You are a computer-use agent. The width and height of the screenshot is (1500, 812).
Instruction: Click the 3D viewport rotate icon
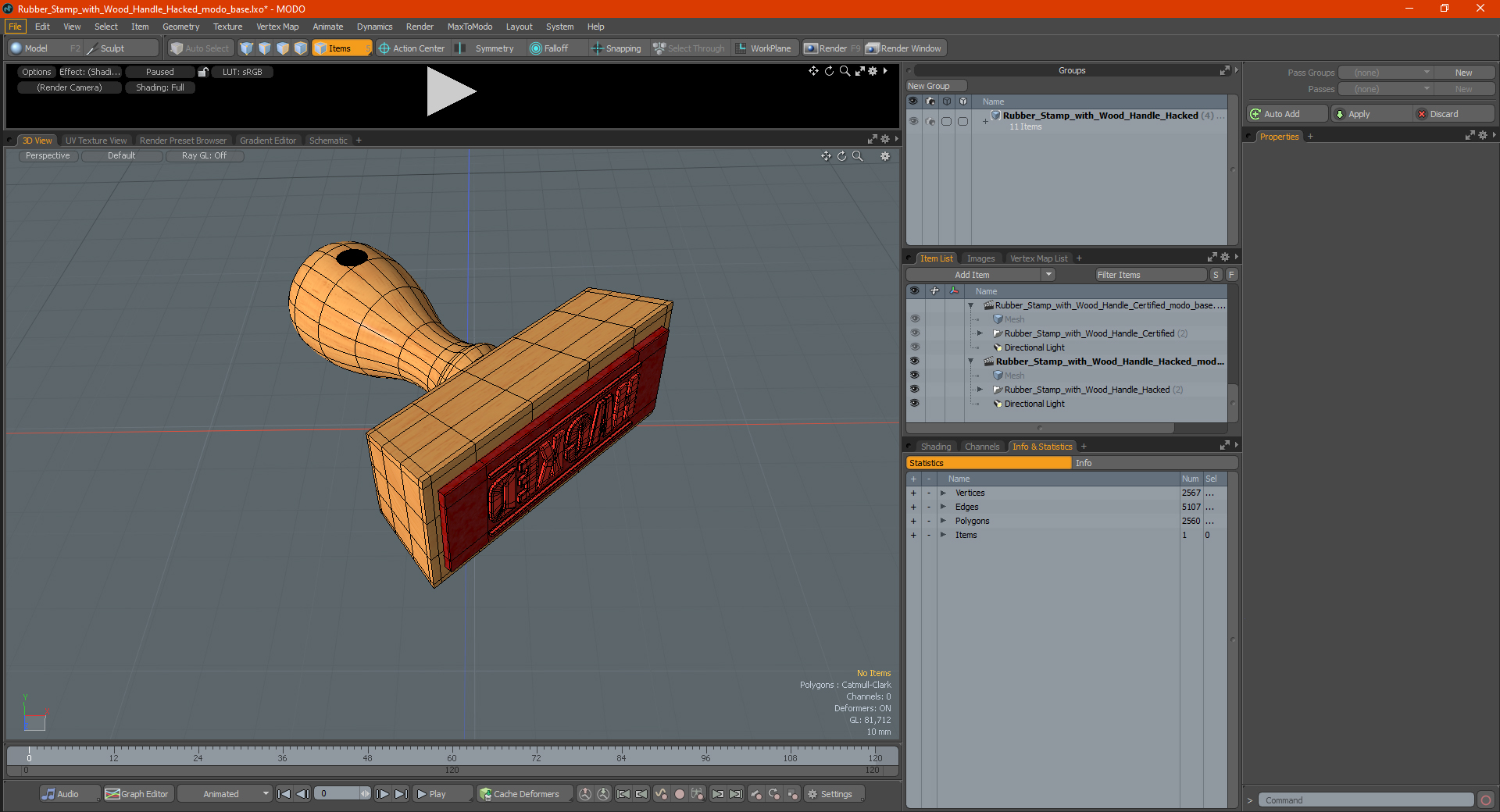(x=842, y=156)
